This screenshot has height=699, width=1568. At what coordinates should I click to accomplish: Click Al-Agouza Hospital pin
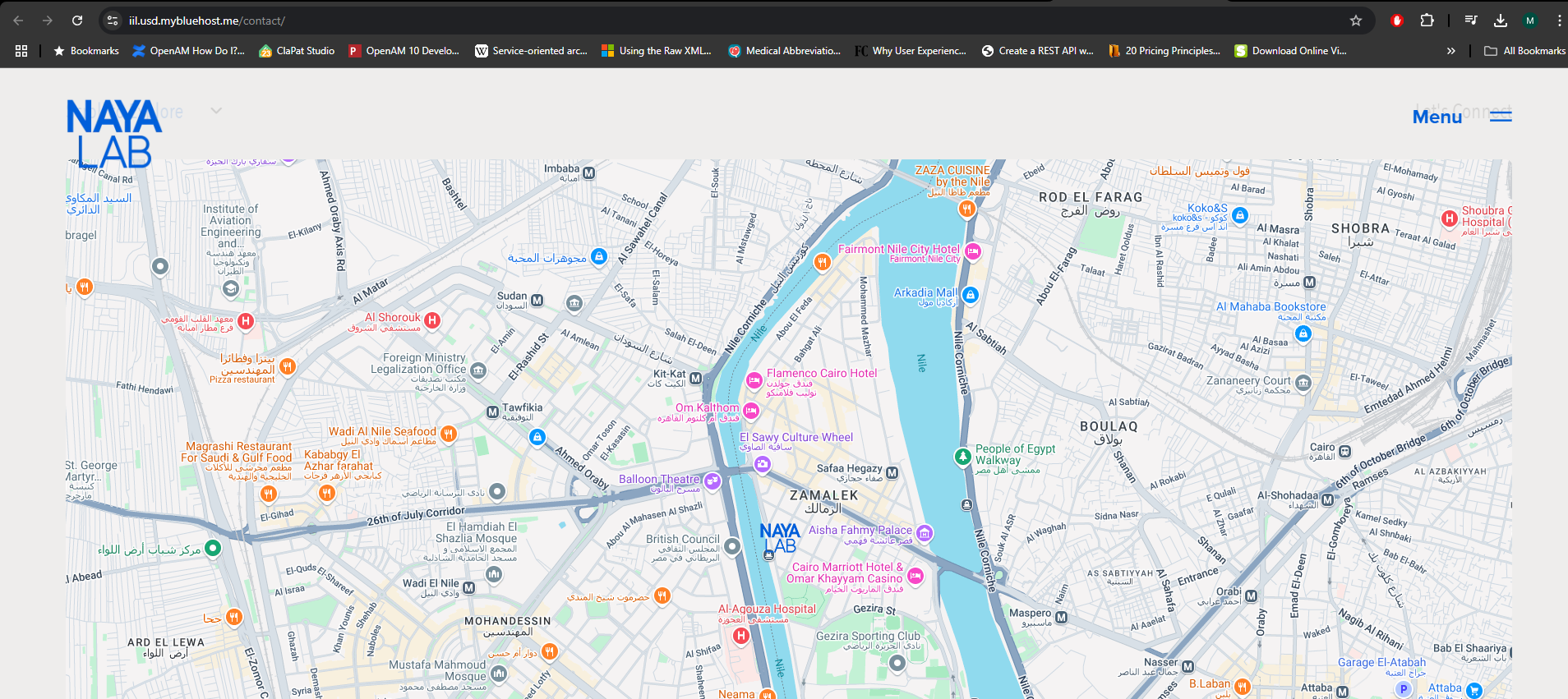[x=741, y=636]
